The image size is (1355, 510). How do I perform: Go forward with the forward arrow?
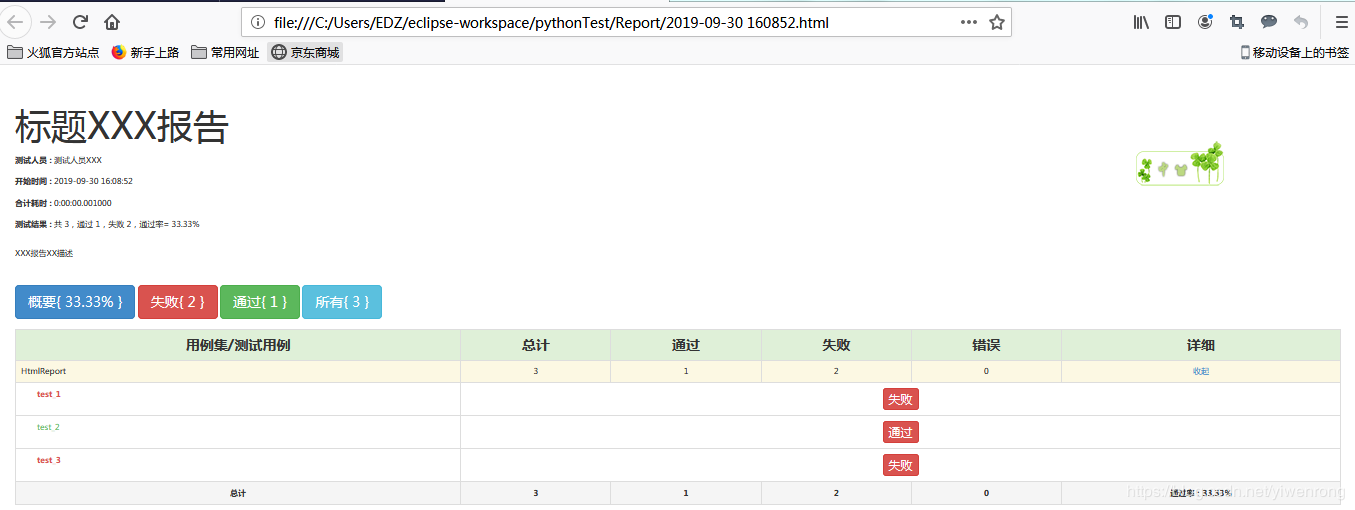point(48,22)
